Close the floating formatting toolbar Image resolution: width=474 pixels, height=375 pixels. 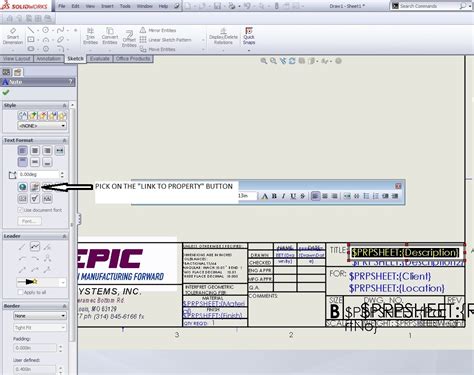tap(398, 186)
